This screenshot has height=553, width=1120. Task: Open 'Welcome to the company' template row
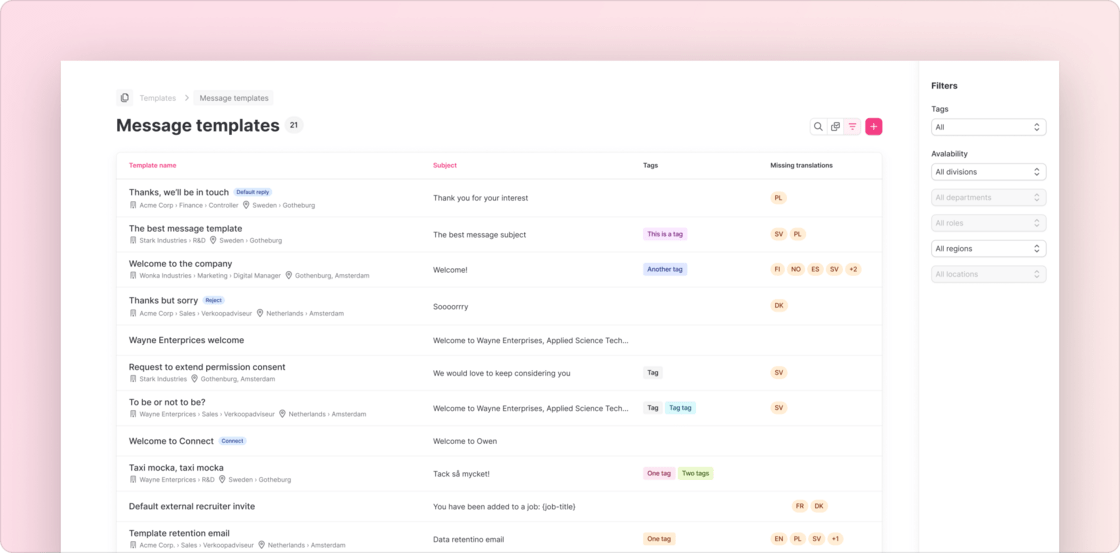click(180, 264)
